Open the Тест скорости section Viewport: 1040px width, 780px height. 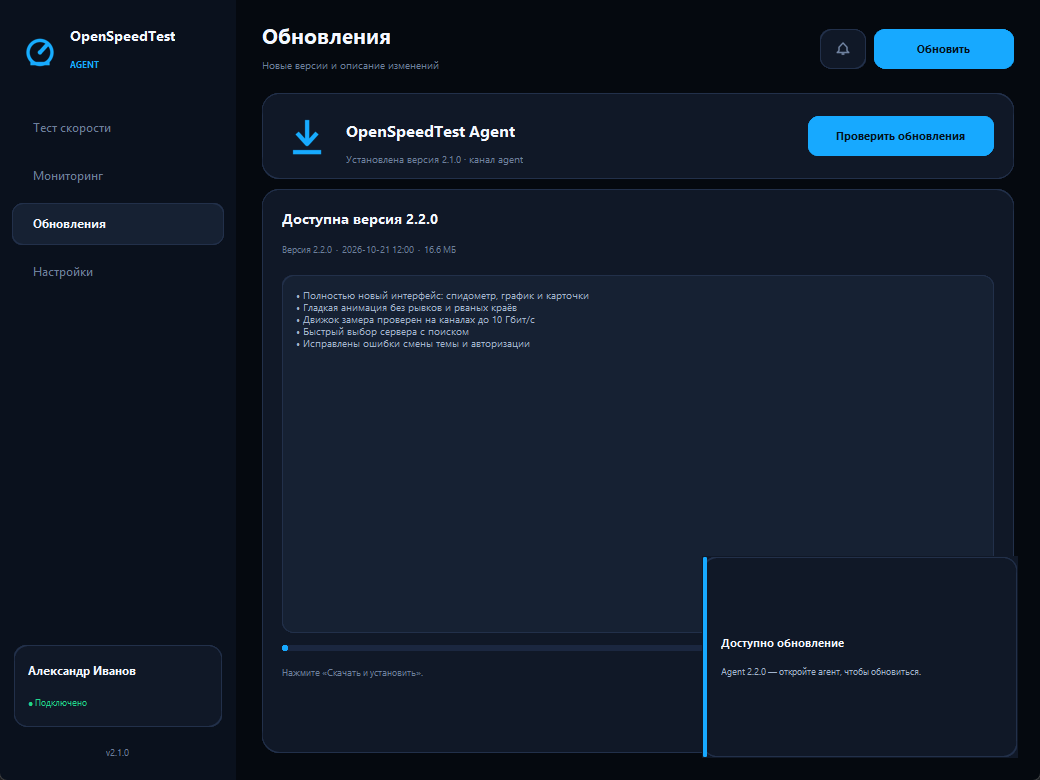pos(118,128)
